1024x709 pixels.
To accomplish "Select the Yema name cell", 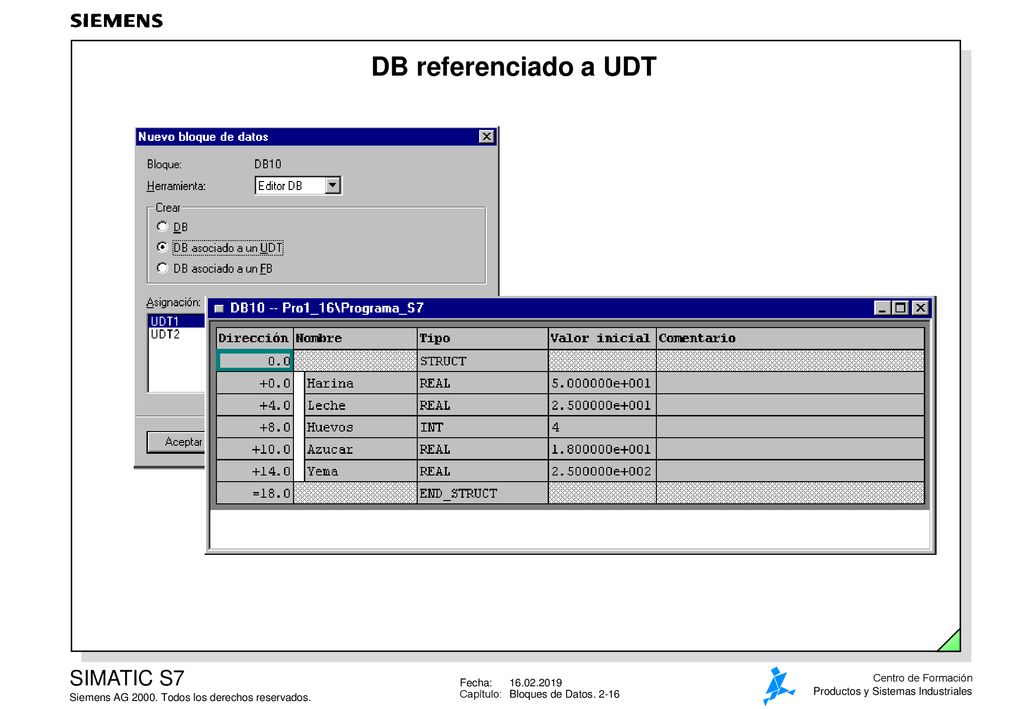I will click(x=361, y=471).
